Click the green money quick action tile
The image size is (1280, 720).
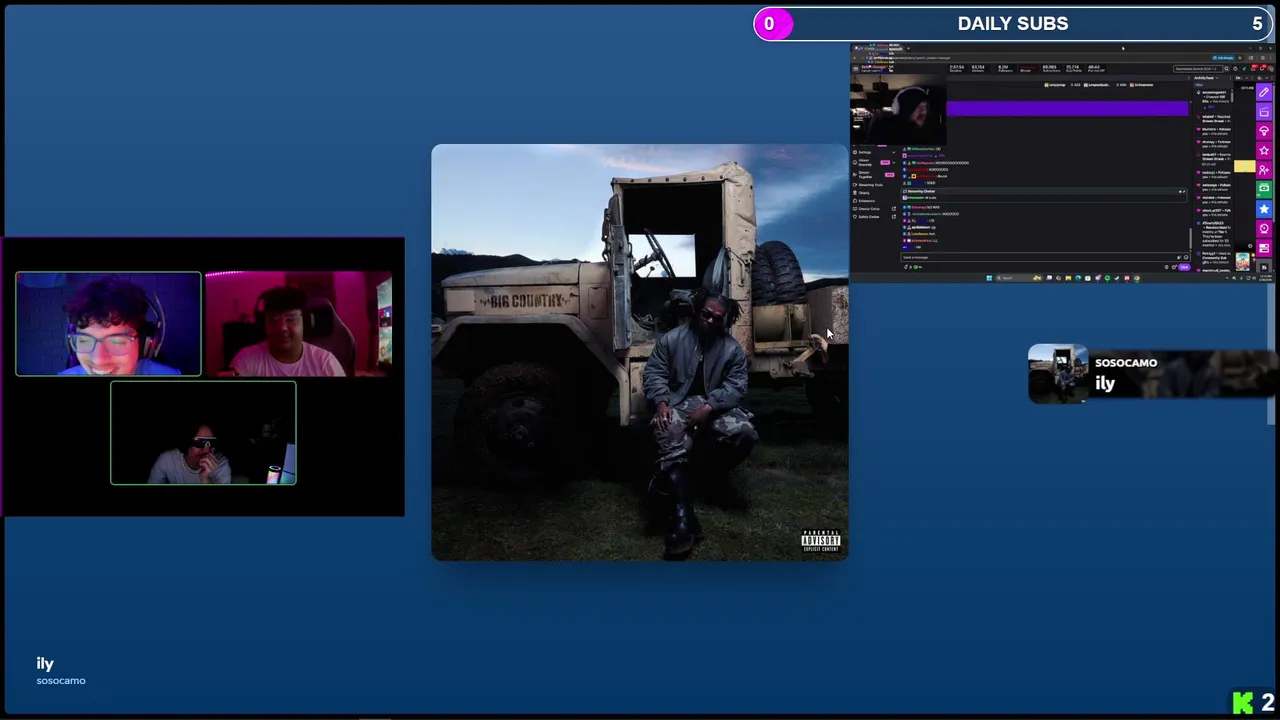pyautogui.click(x=1264, y=189)
